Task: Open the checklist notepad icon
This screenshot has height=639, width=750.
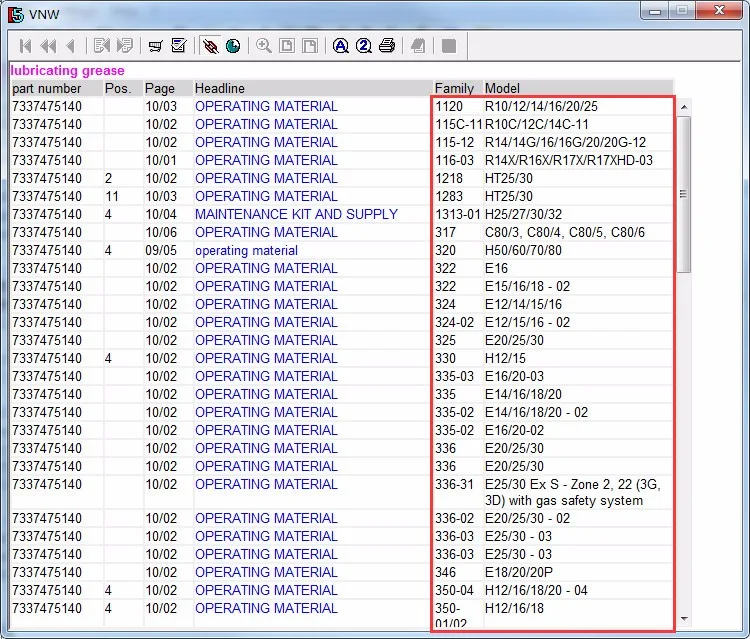Action: pyautogui.click(x=178, y=45)
